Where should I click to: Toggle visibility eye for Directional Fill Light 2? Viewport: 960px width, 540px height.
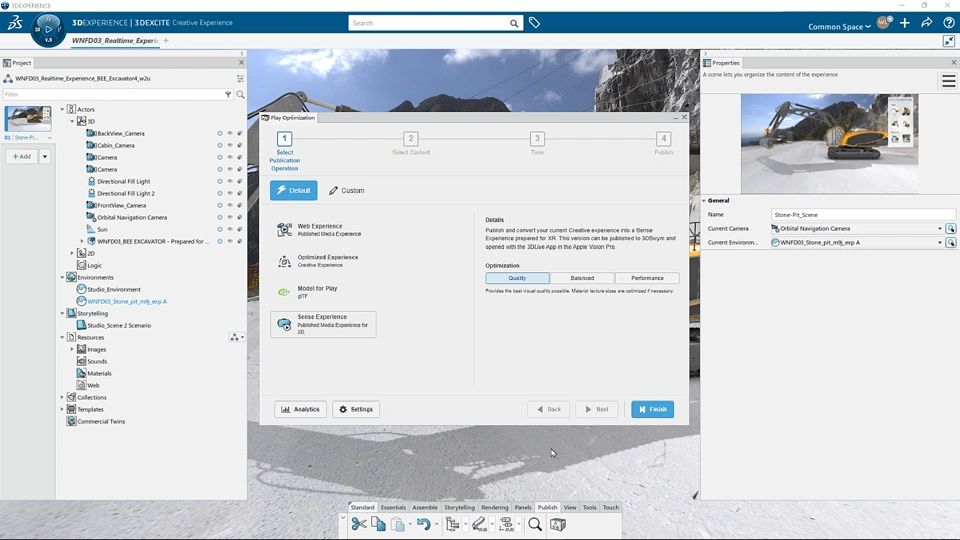click(x=230, y=193)
